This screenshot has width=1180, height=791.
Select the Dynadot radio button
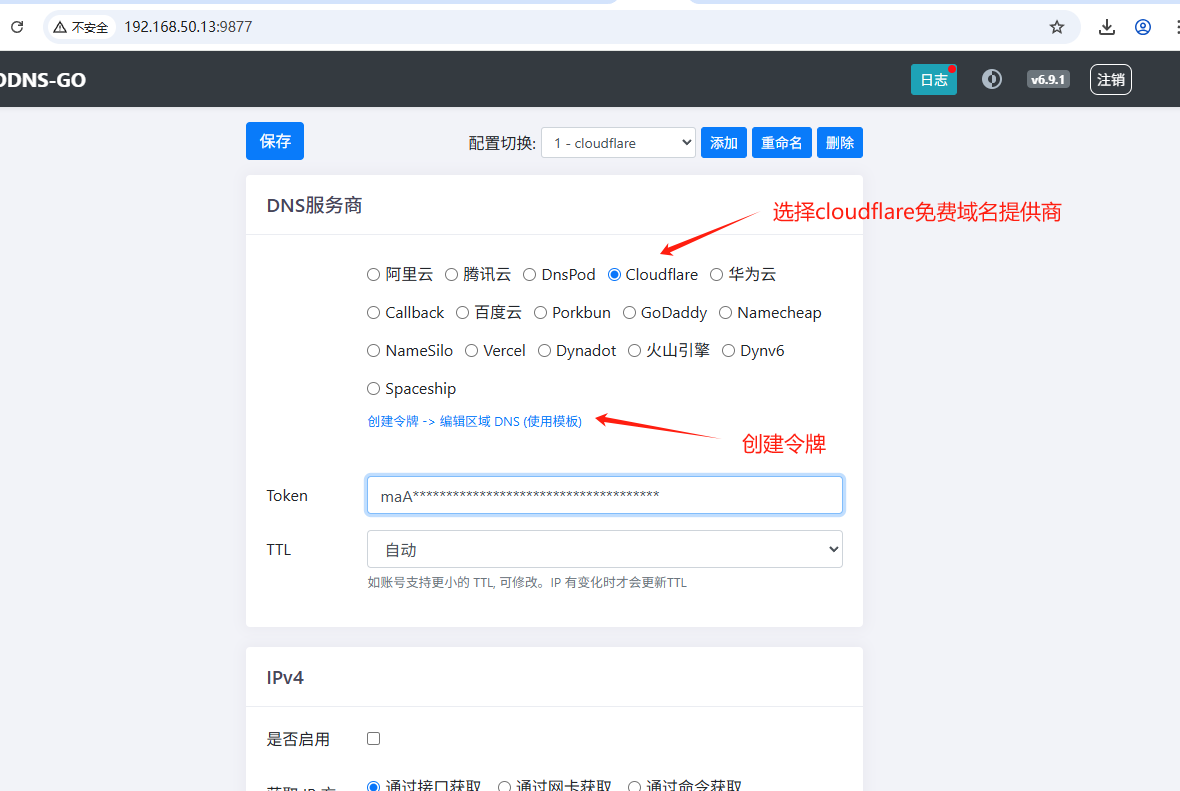[544, 351]
